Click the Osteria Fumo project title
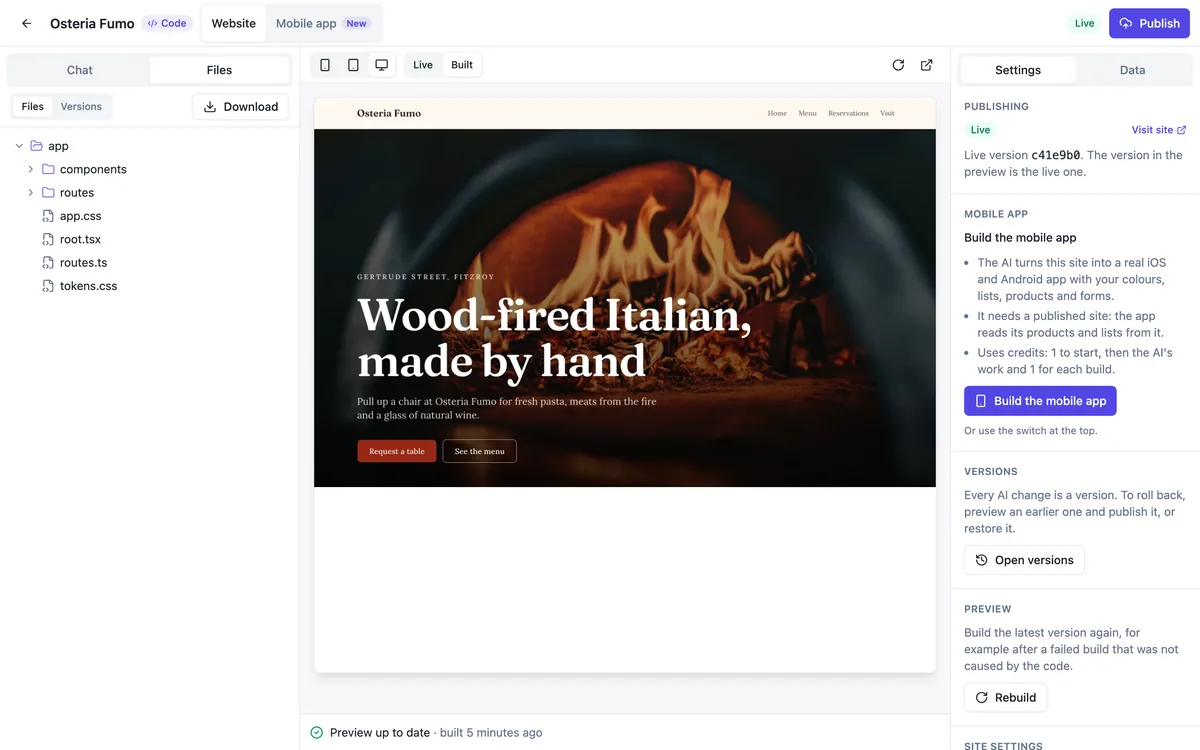The height and width of the screenshot is (750, 1200). coord(92,23)
